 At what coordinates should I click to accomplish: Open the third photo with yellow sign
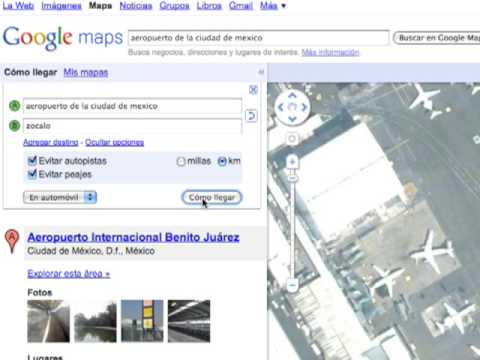click(x=142, y=321)
